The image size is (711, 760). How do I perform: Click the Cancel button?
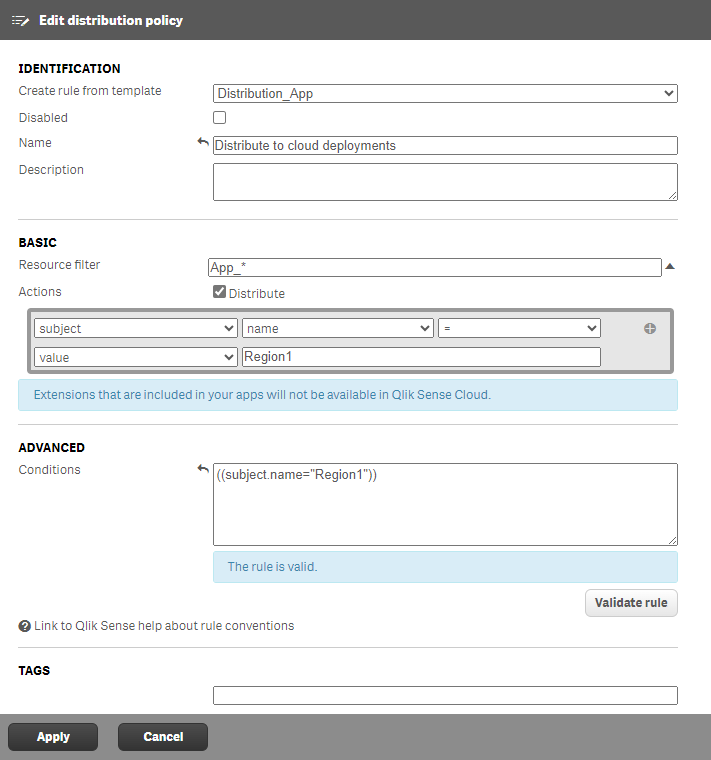(163, 737)
